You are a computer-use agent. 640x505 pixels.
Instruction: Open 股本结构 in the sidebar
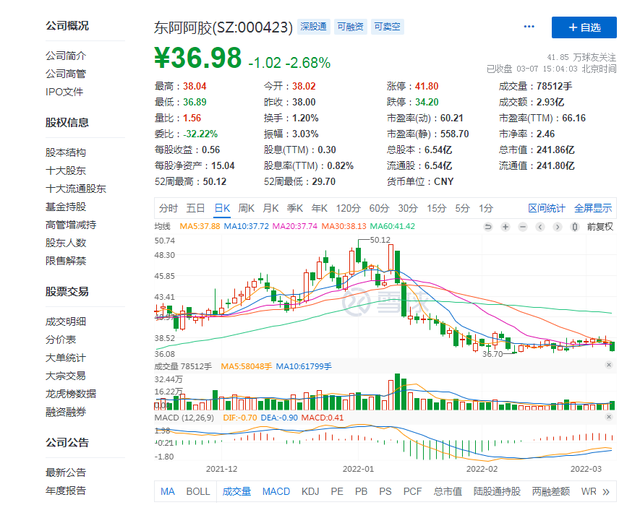pyautogui.click(x=66, y=153)
